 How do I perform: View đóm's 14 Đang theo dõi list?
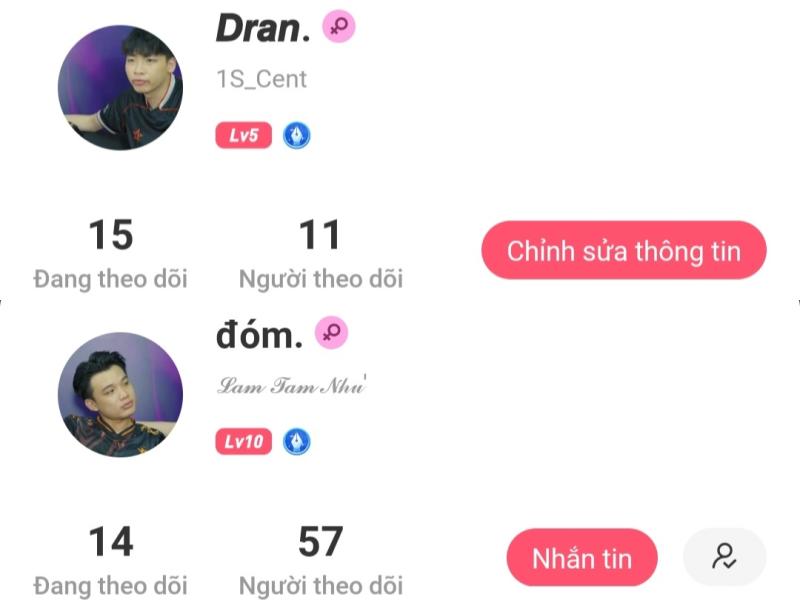point(111,561)
